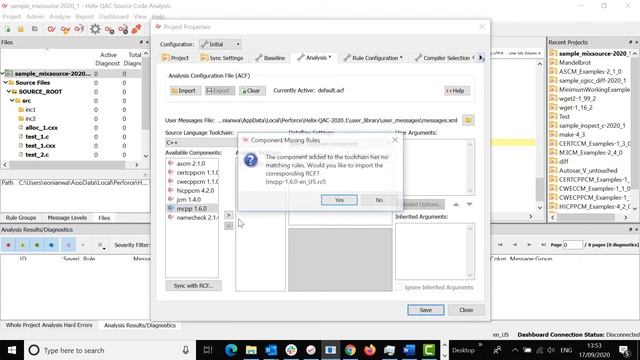Viewport: 640px width, 360px height.
Task: Select the inc1 folder in Files tree
Action: pyautogui.click(x=30, y=109)
